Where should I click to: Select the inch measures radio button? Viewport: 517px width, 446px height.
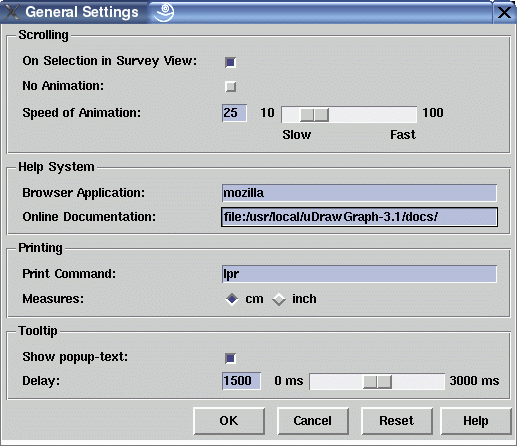pyautogui.click(x=279, y=299)
